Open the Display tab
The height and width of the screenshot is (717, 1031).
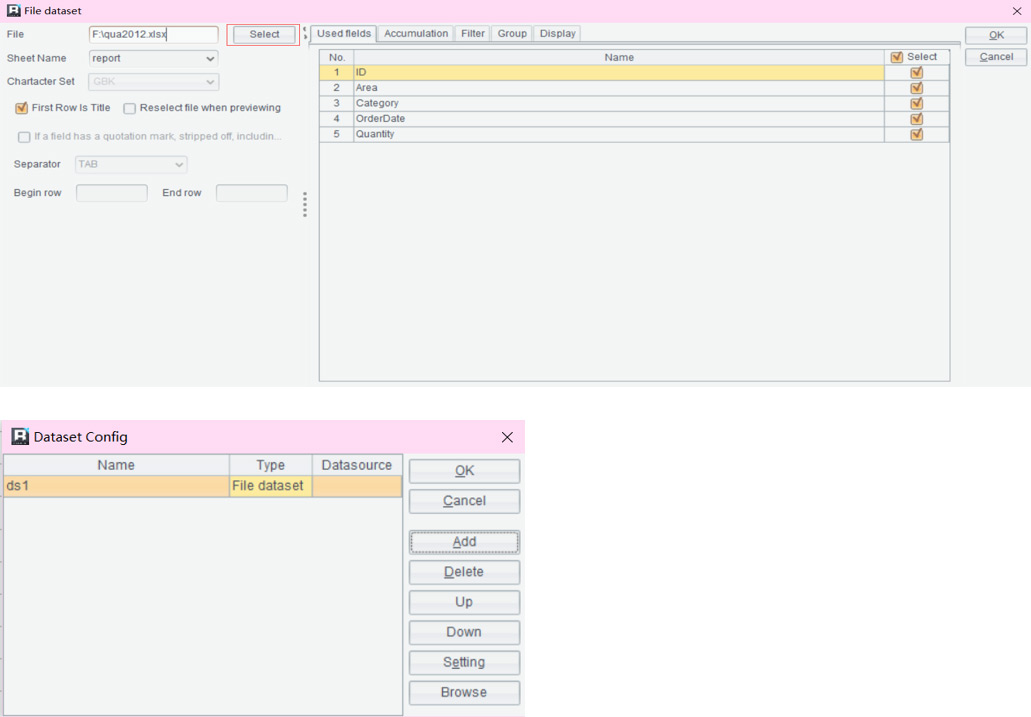point(558,34)
